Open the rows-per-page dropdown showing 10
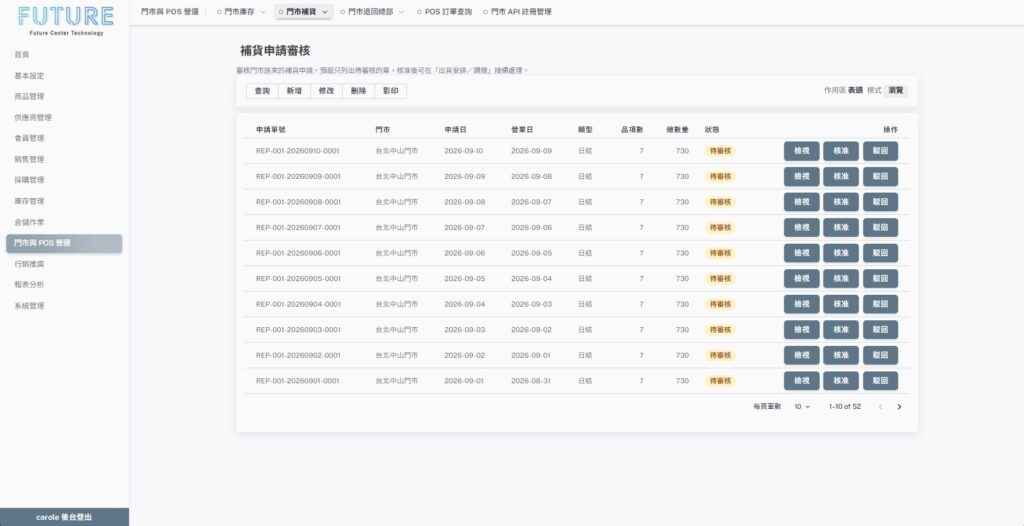 point(802,406)
